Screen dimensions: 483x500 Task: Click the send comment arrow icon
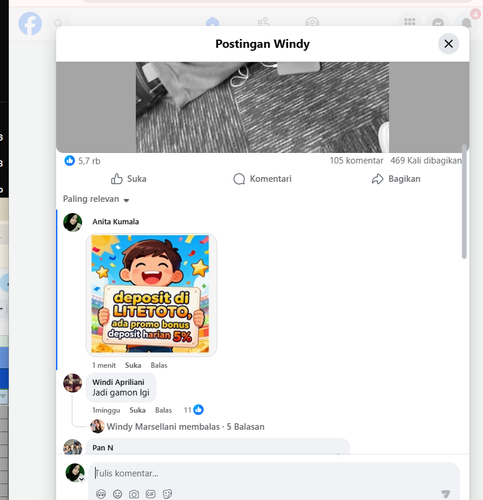coord(445,493)
